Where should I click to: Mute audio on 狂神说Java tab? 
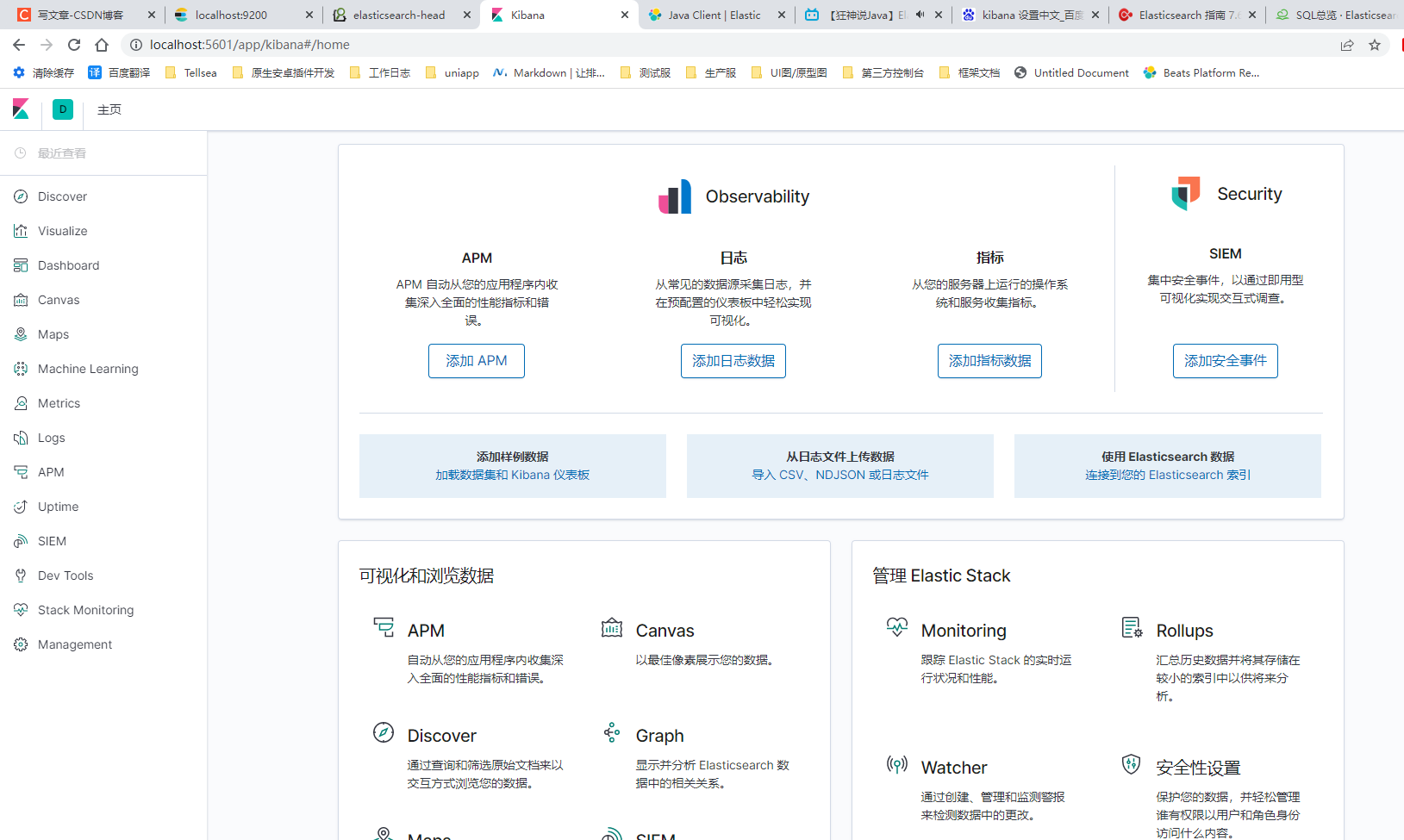pyautogui.click(x=920, y=15)
